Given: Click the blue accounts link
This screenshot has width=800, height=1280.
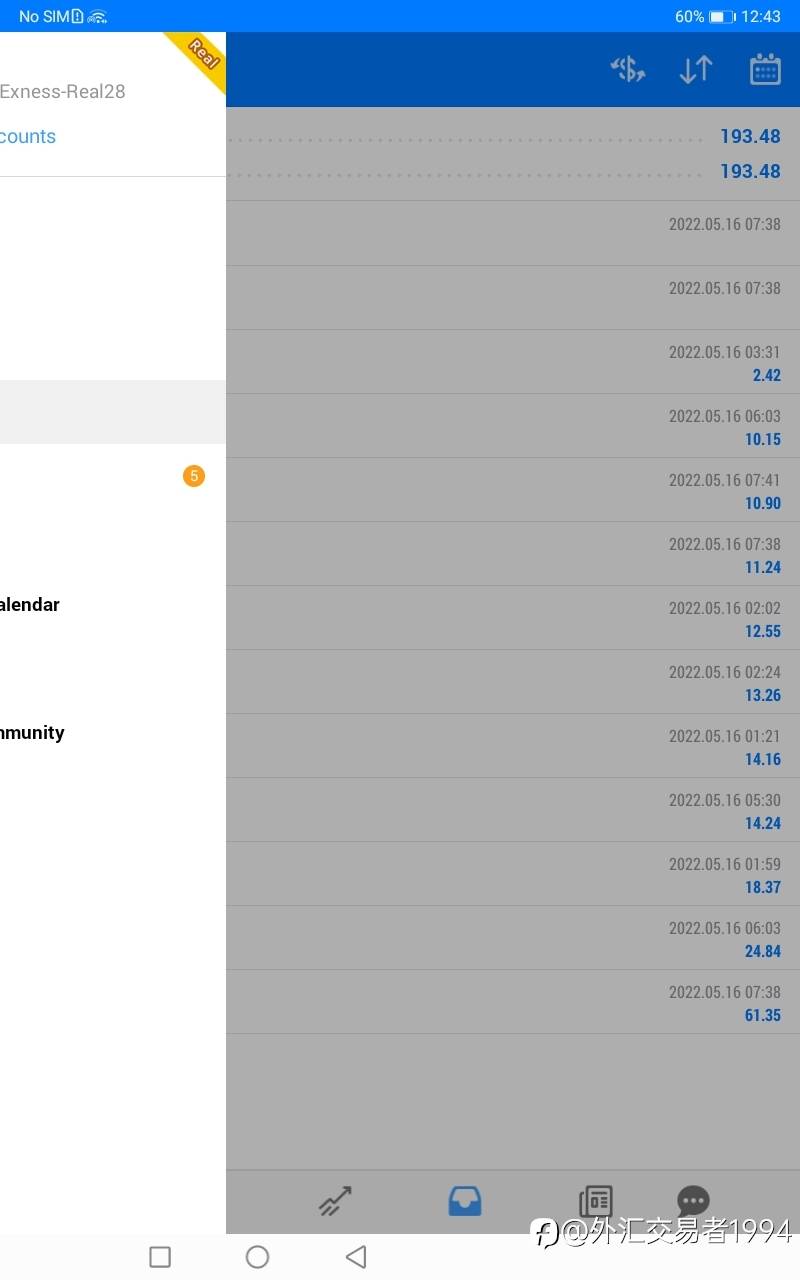Looking at the screenshot, I should pos(28,137).
